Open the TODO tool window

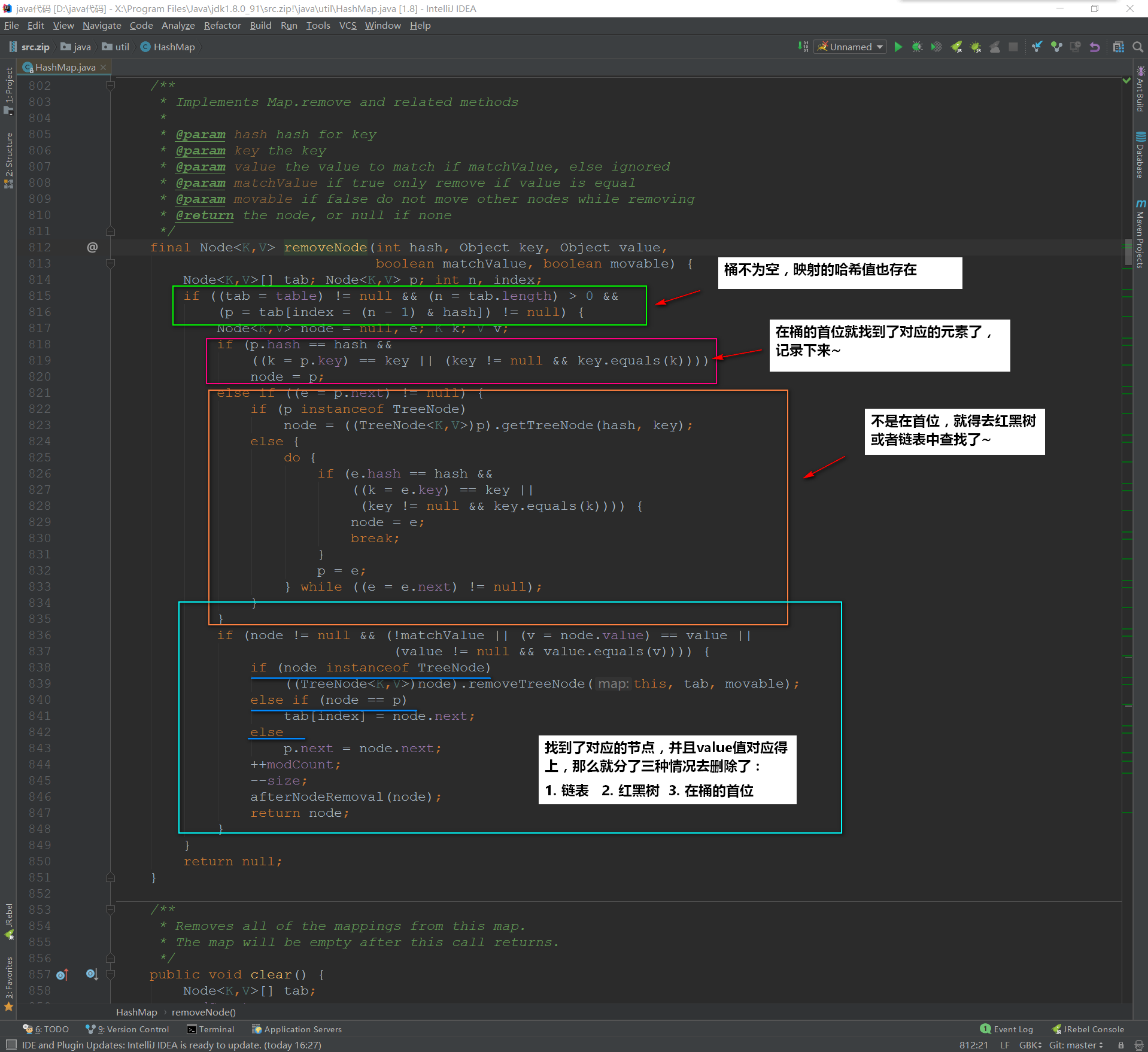(46, 1029)
